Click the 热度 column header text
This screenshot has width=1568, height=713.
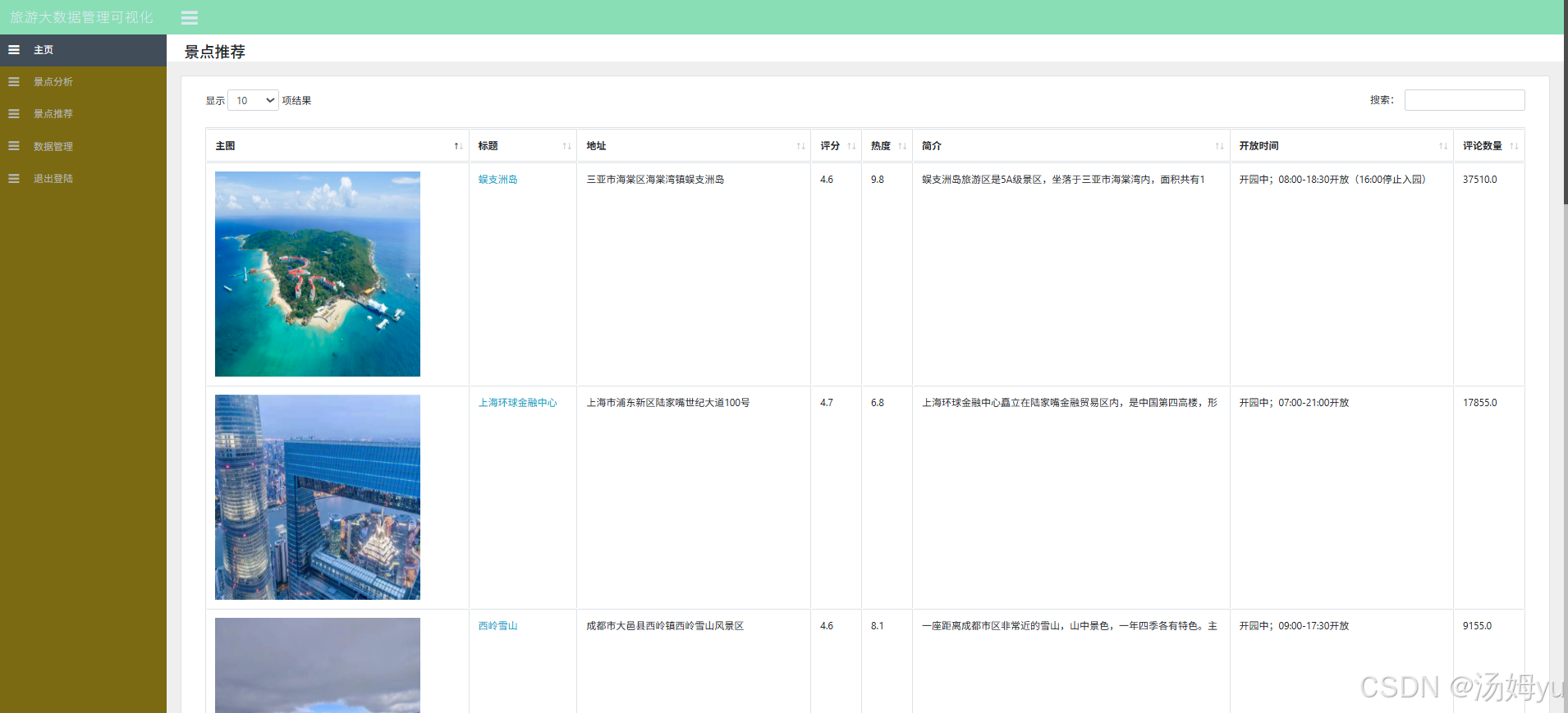coord(881,146)
